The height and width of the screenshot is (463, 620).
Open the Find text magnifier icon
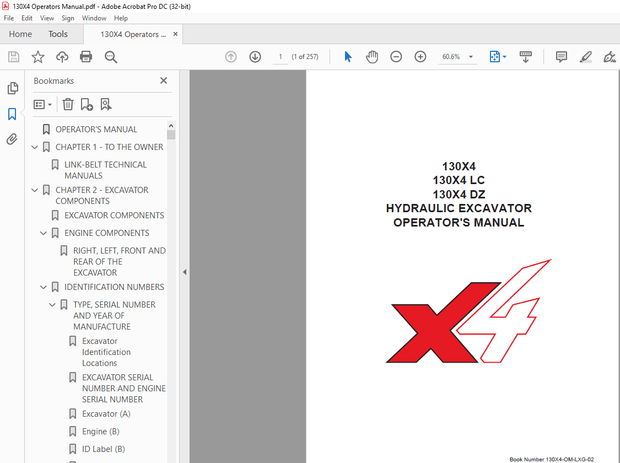111,57
